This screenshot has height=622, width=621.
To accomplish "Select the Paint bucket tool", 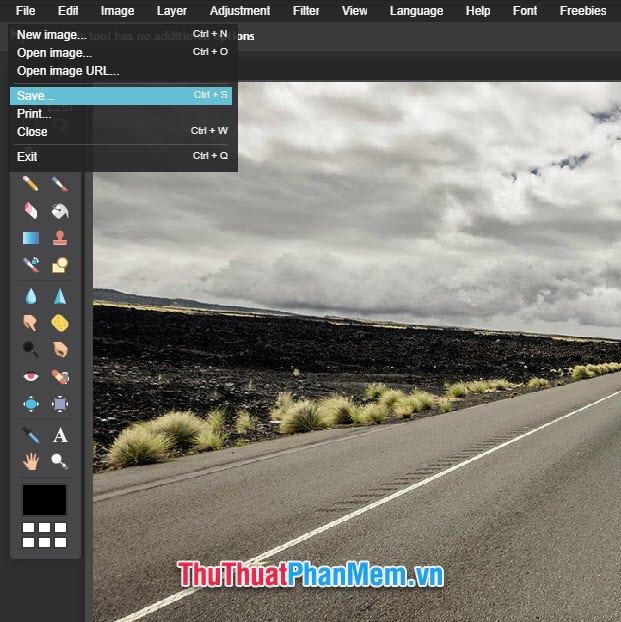I will click(x=60, y=211).
